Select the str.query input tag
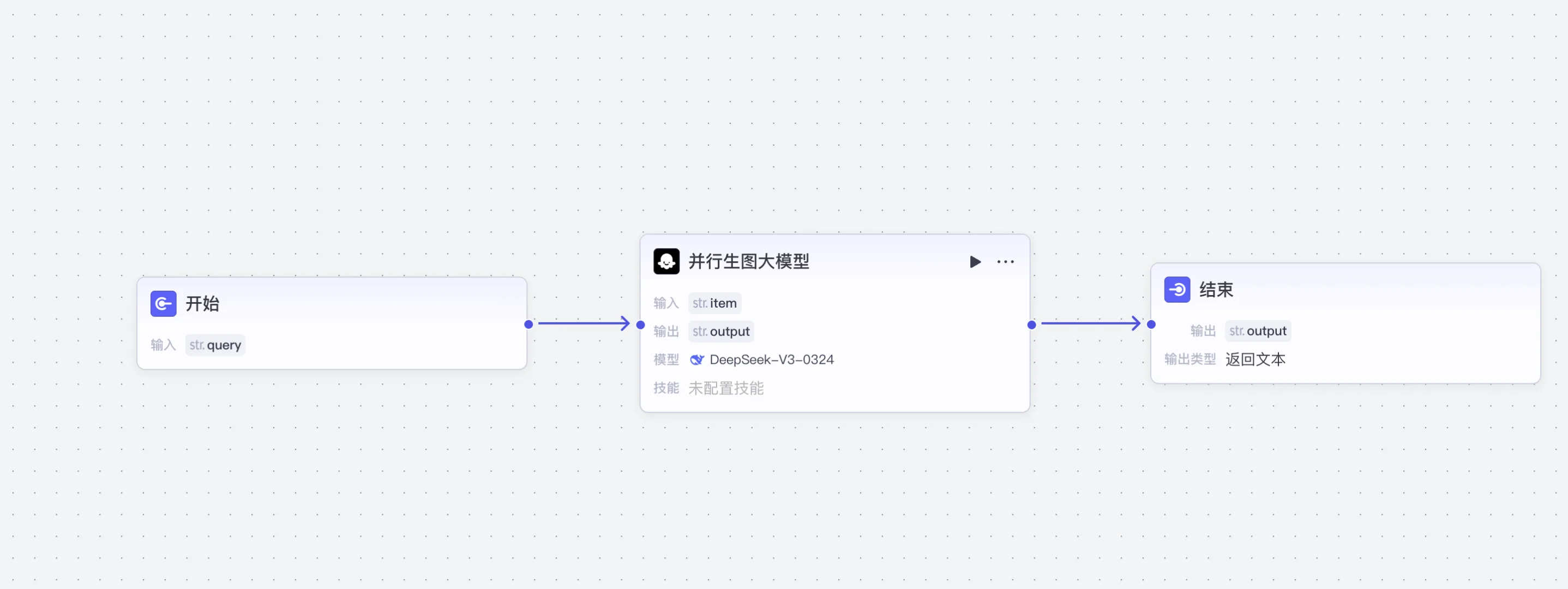The image size is (1568, 589). 215,344
